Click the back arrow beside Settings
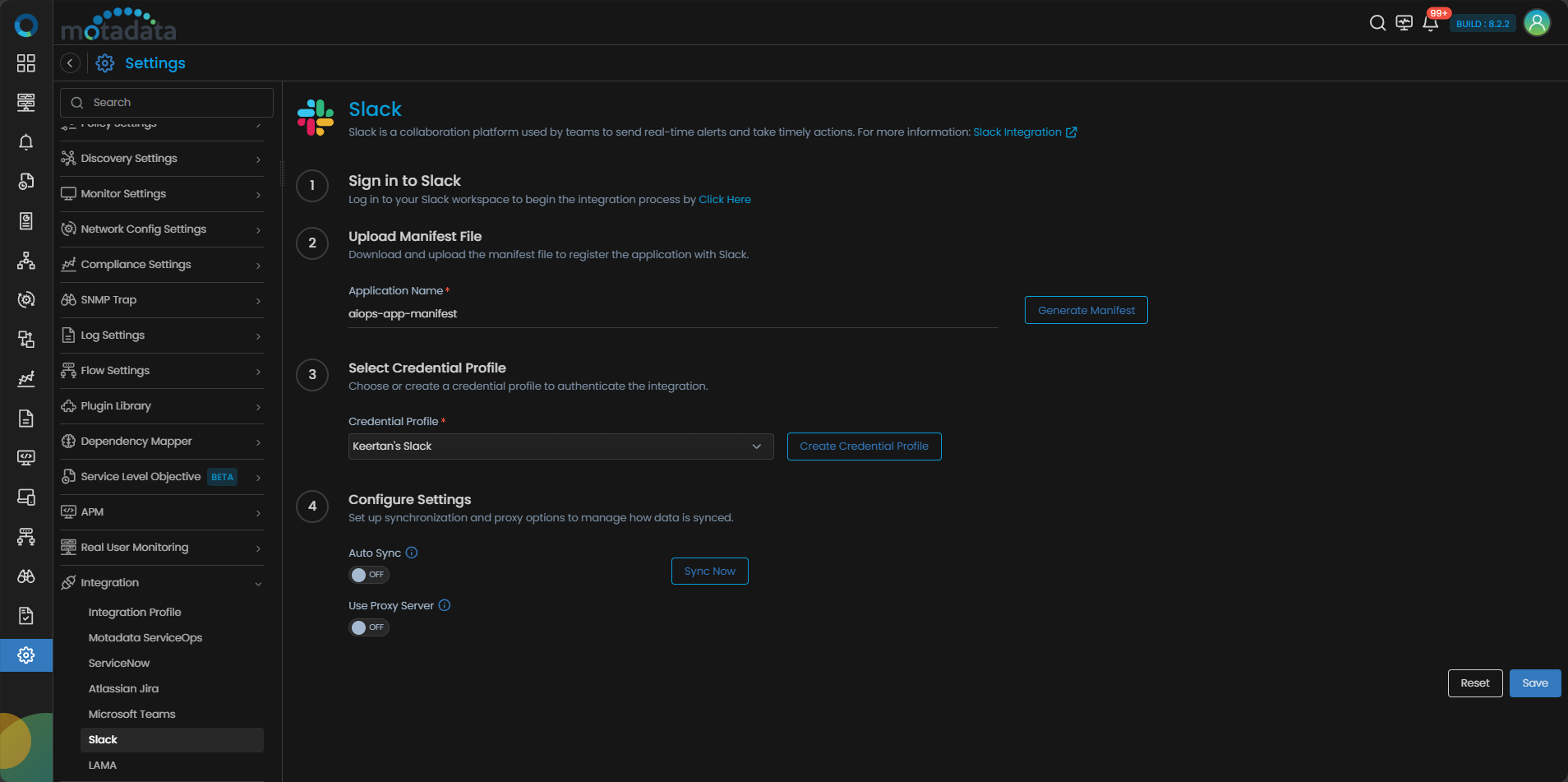The height and width of the screenshot is (782, 1568). tap(71, 63)
